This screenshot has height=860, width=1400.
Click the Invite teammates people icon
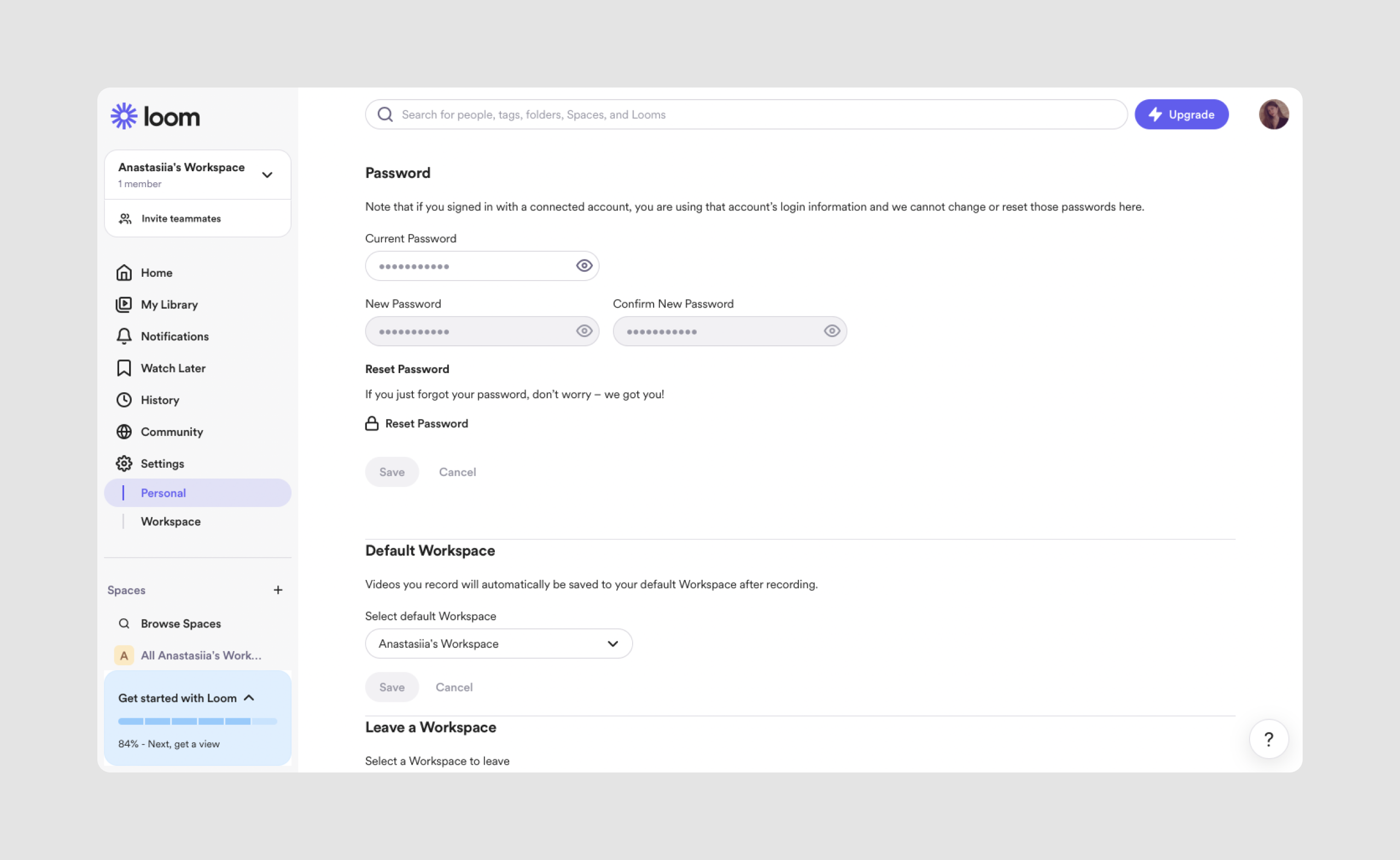[x=125, y=218]
